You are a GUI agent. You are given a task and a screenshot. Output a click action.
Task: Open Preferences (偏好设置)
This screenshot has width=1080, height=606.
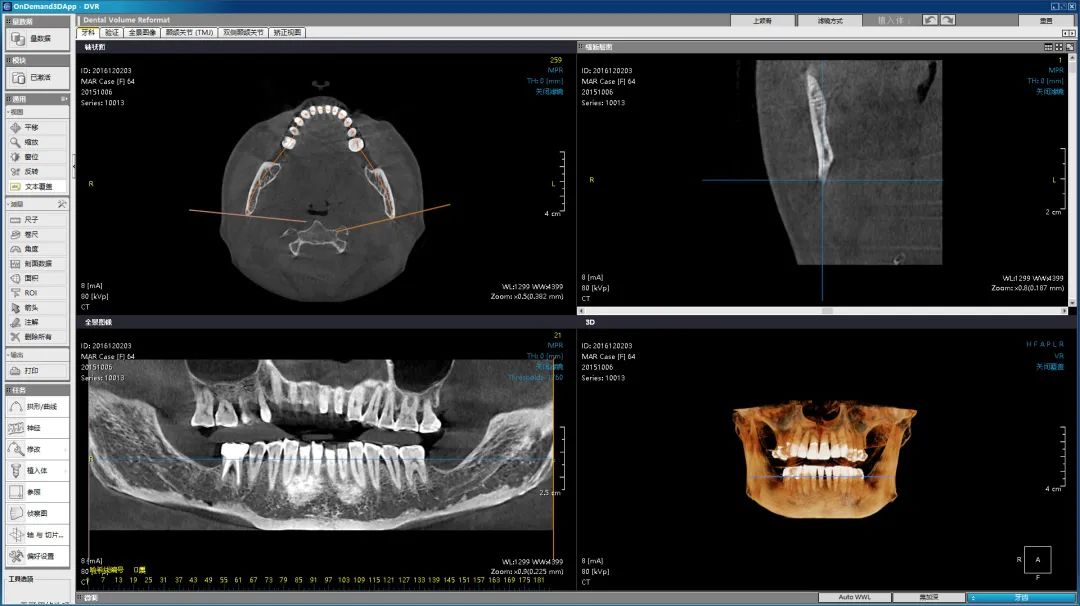[37, 556]
